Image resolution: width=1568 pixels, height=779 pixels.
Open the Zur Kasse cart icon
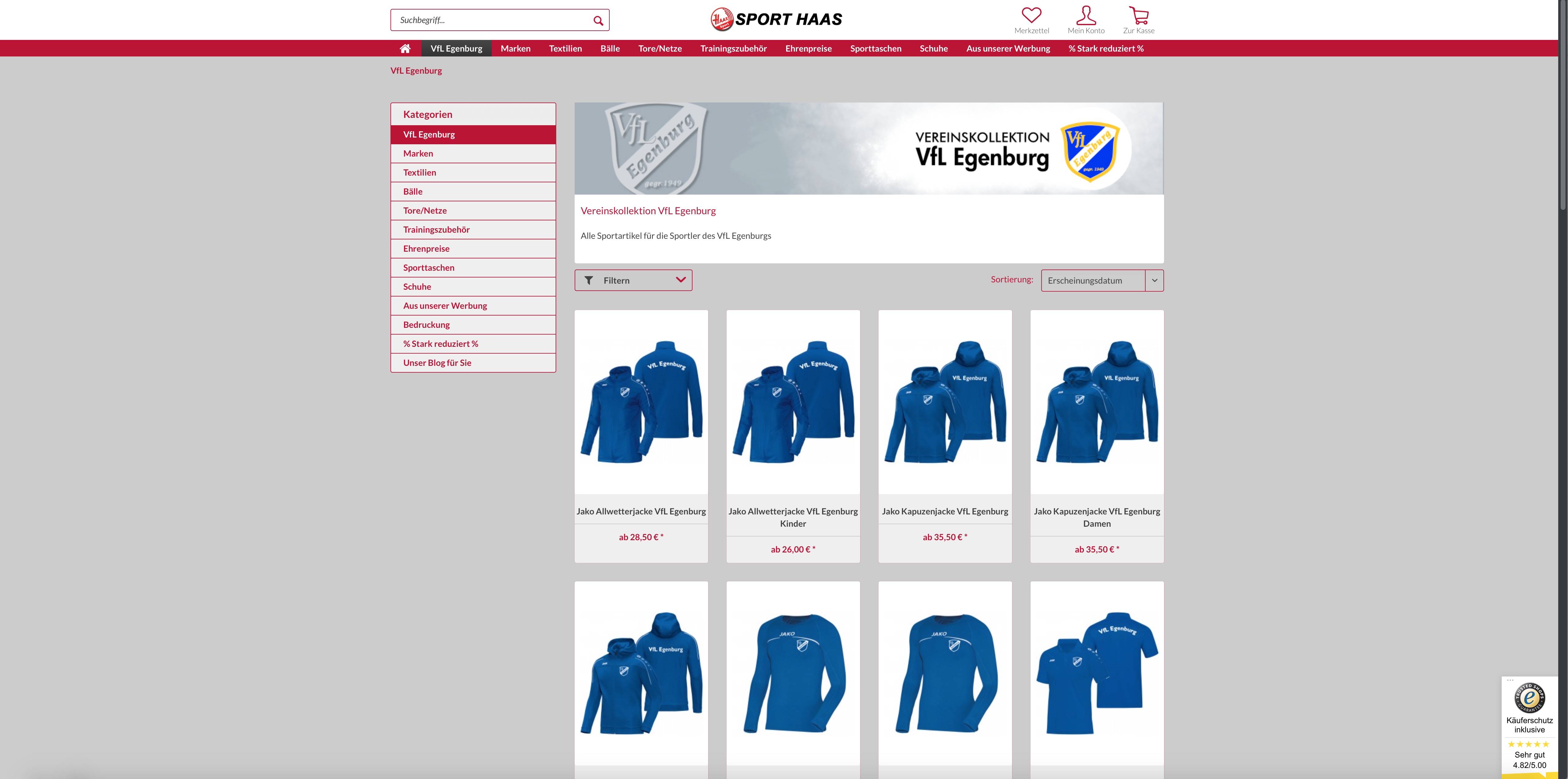[1138, 15]
